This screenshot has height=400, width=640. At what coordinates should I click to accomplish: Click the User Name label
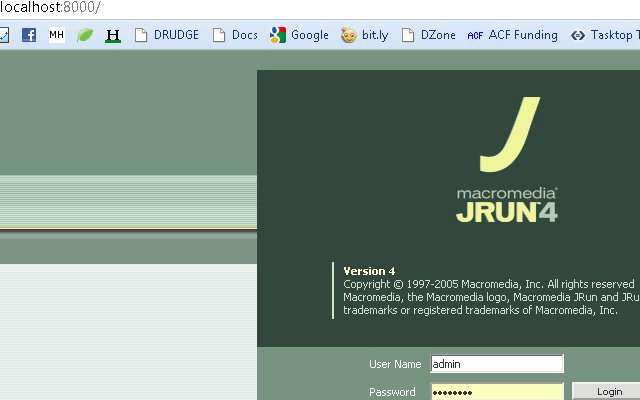coord(395,364)
